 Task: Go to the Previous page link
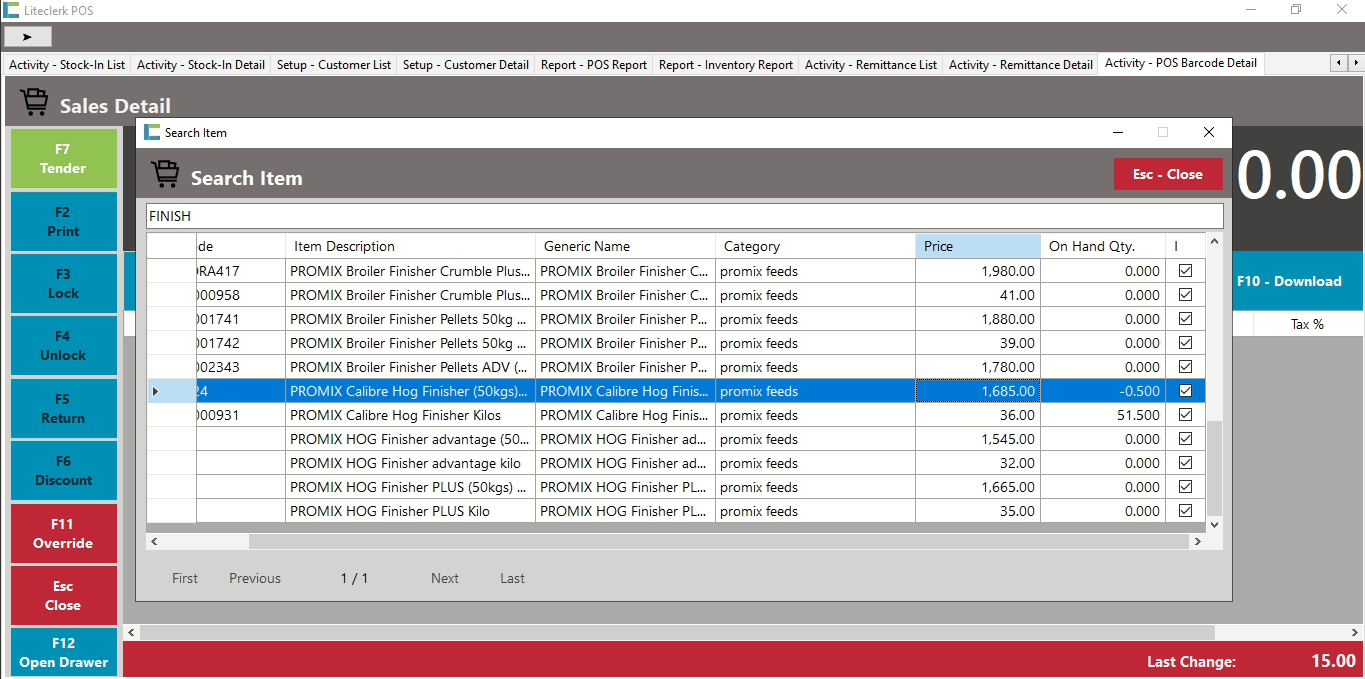255,578
